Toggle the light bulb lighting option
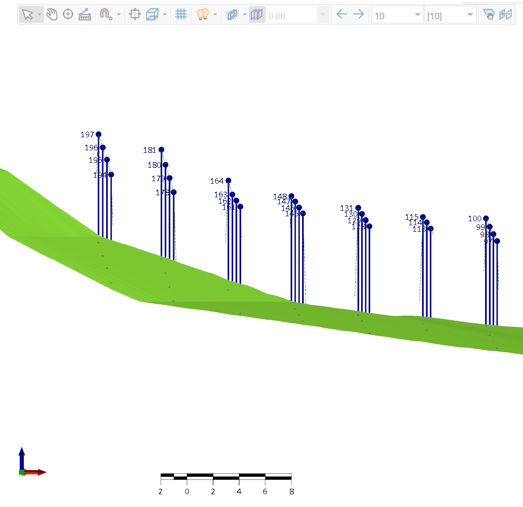The image size is (523, 507). [202, 14]
